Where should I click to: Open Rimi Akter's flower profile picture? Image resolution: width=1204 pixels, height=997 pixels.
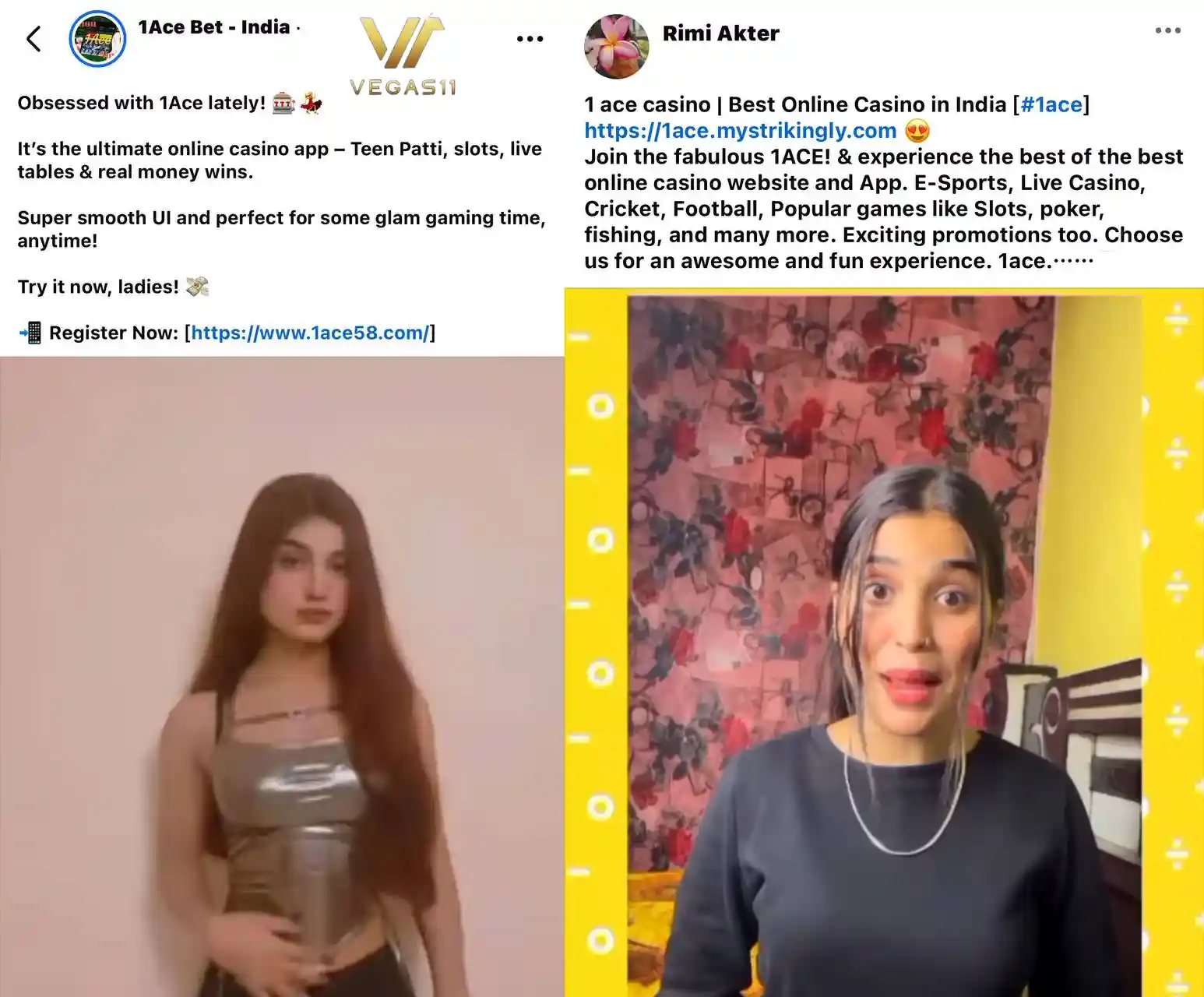tap(616, 46)
